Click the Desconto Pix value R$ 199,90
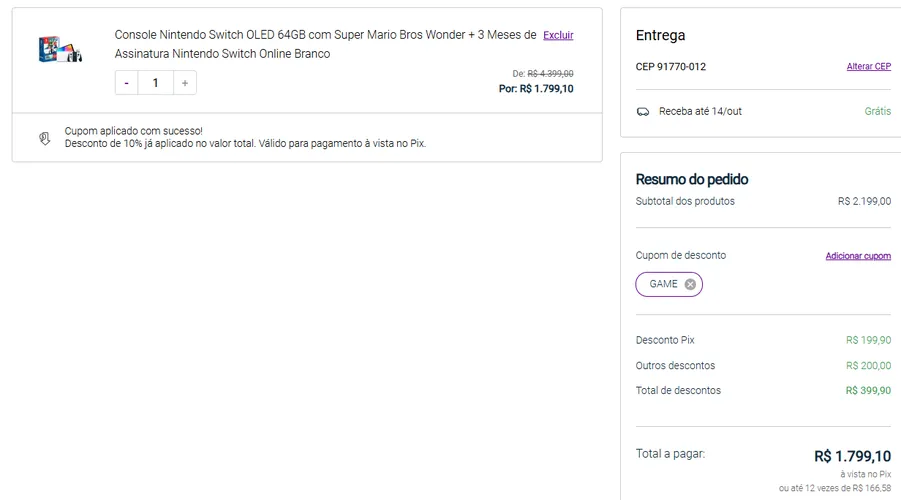This screenshot has width=901, height=500. (x=868, y=340)
